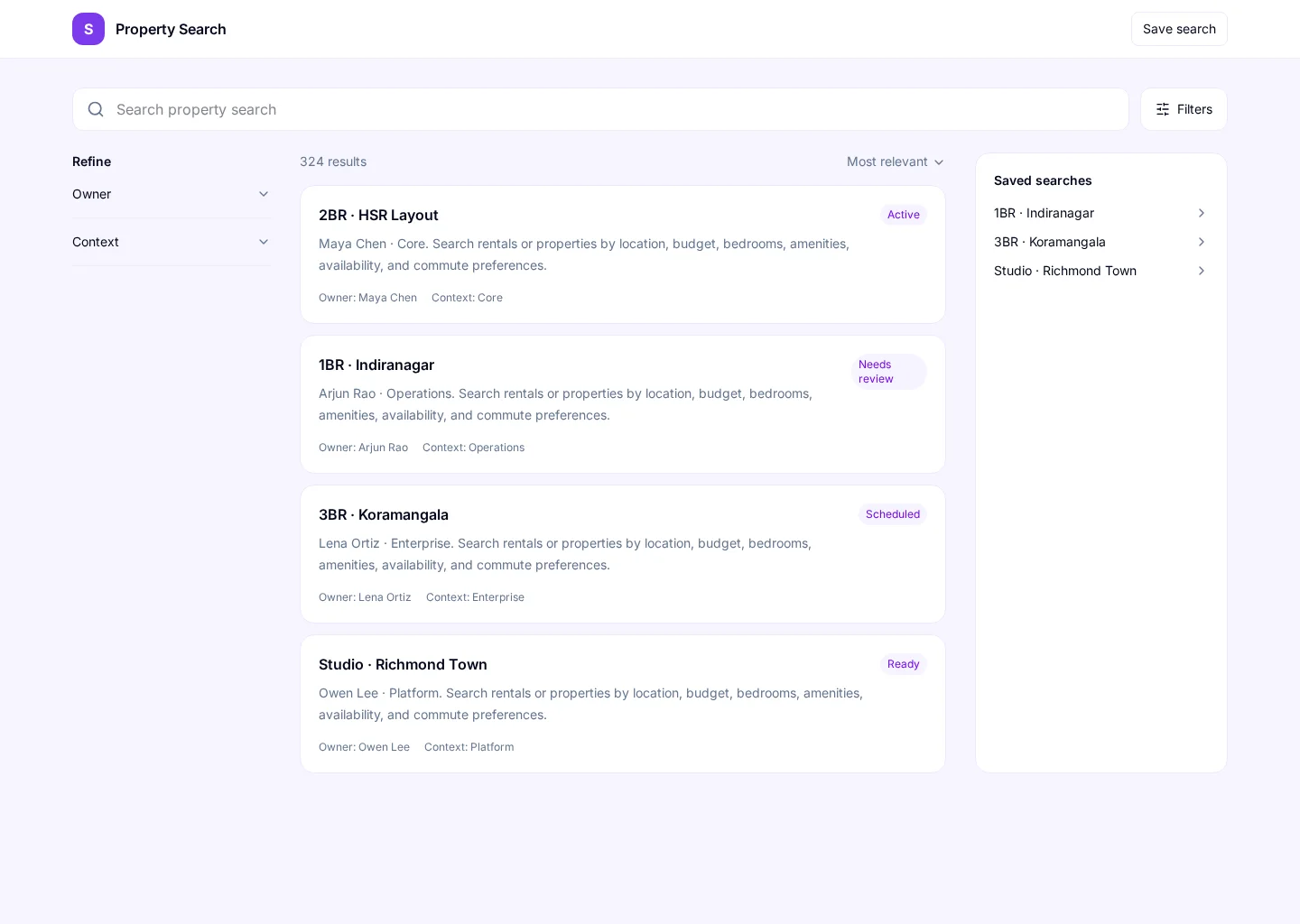Open the 1BR · Indiranagar saved search chevron
The width and height of the screenshot is (1300, 924).
coord(1202,213)
